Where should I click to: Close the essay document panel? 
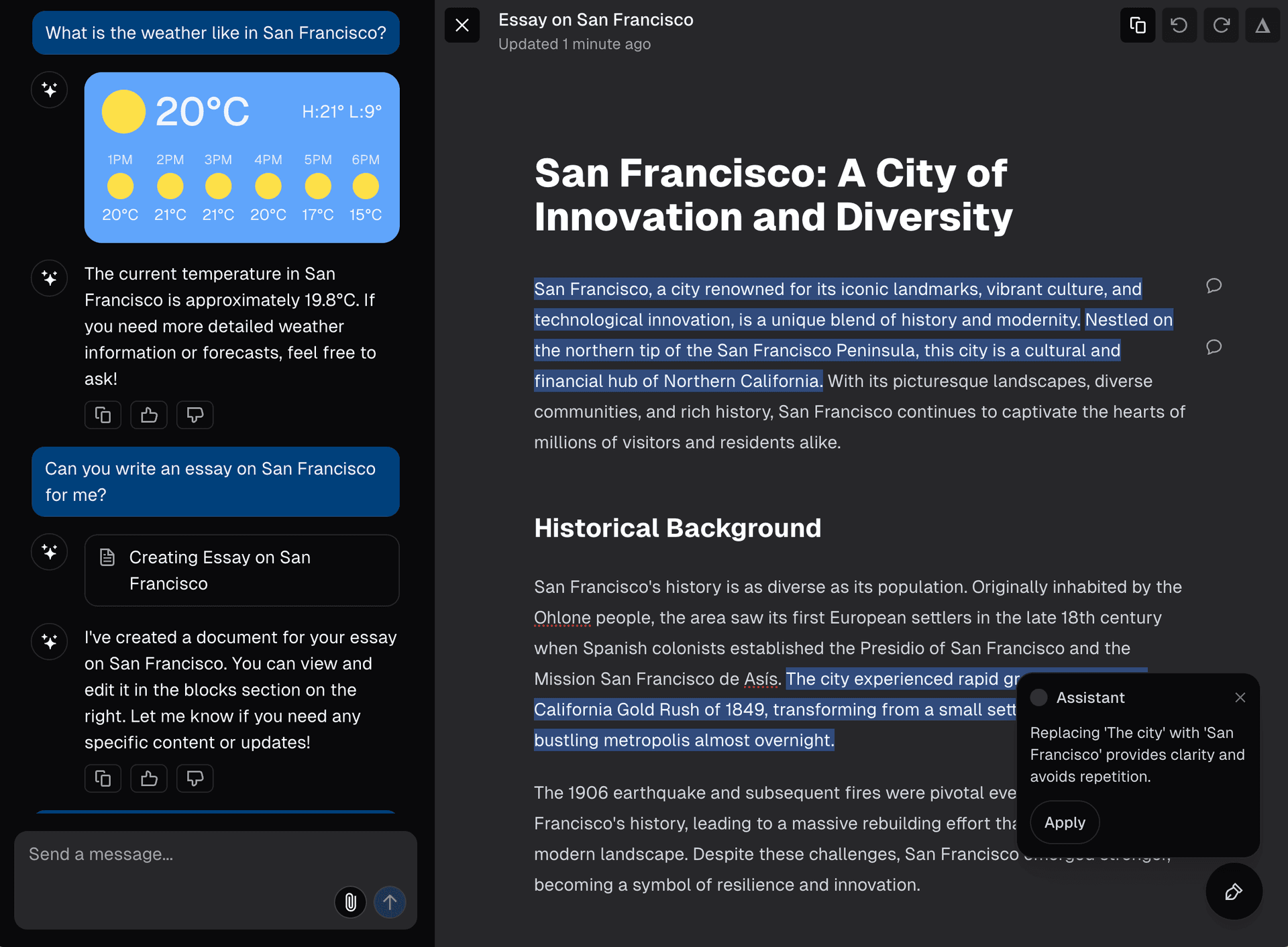(x=462, y=25)
